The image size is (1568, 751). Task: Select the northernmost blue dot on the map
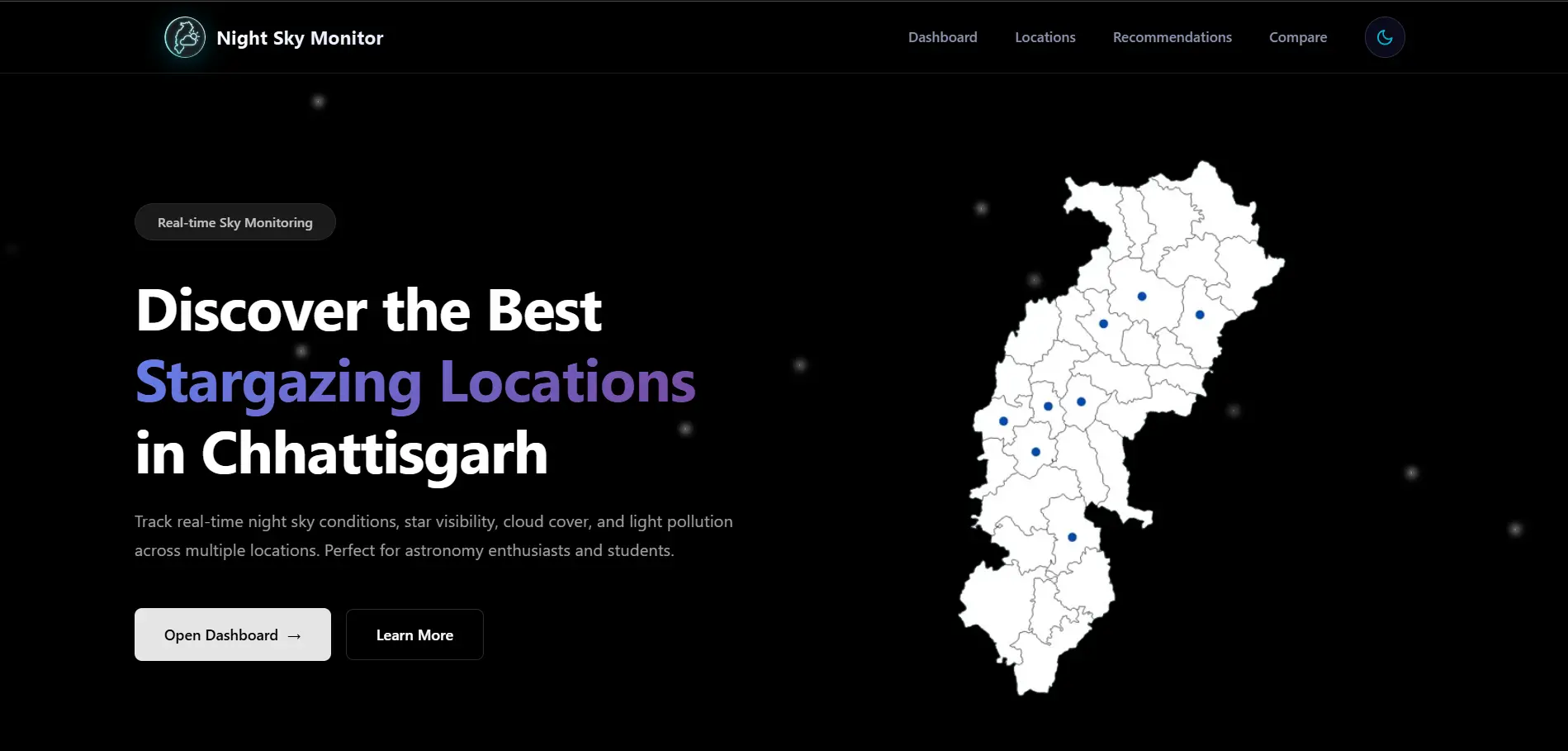(1142, 297)
